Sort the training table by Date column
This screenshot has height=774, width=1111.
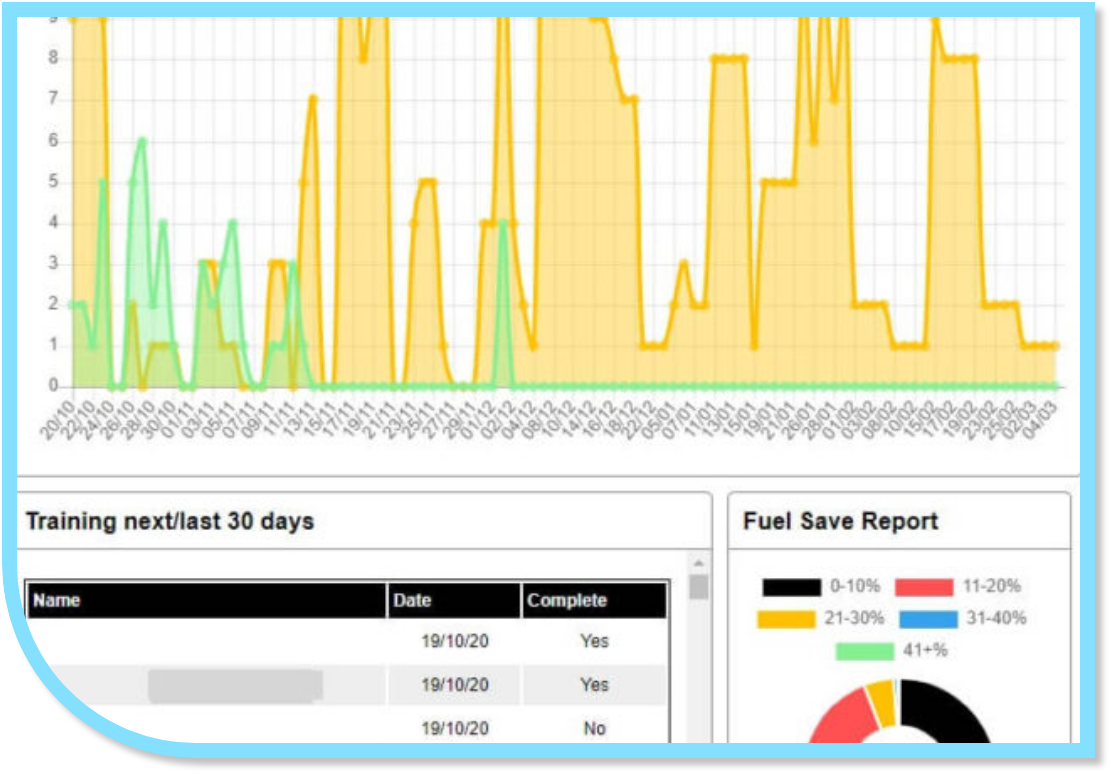(x=453, y=600)
